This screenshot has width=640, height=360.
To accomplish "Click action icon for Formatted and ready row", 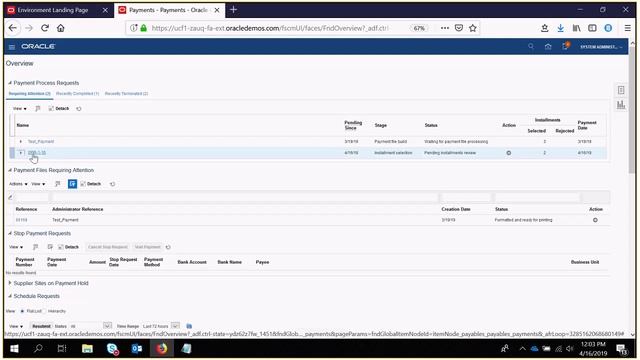I will click(x=595, y=220).
